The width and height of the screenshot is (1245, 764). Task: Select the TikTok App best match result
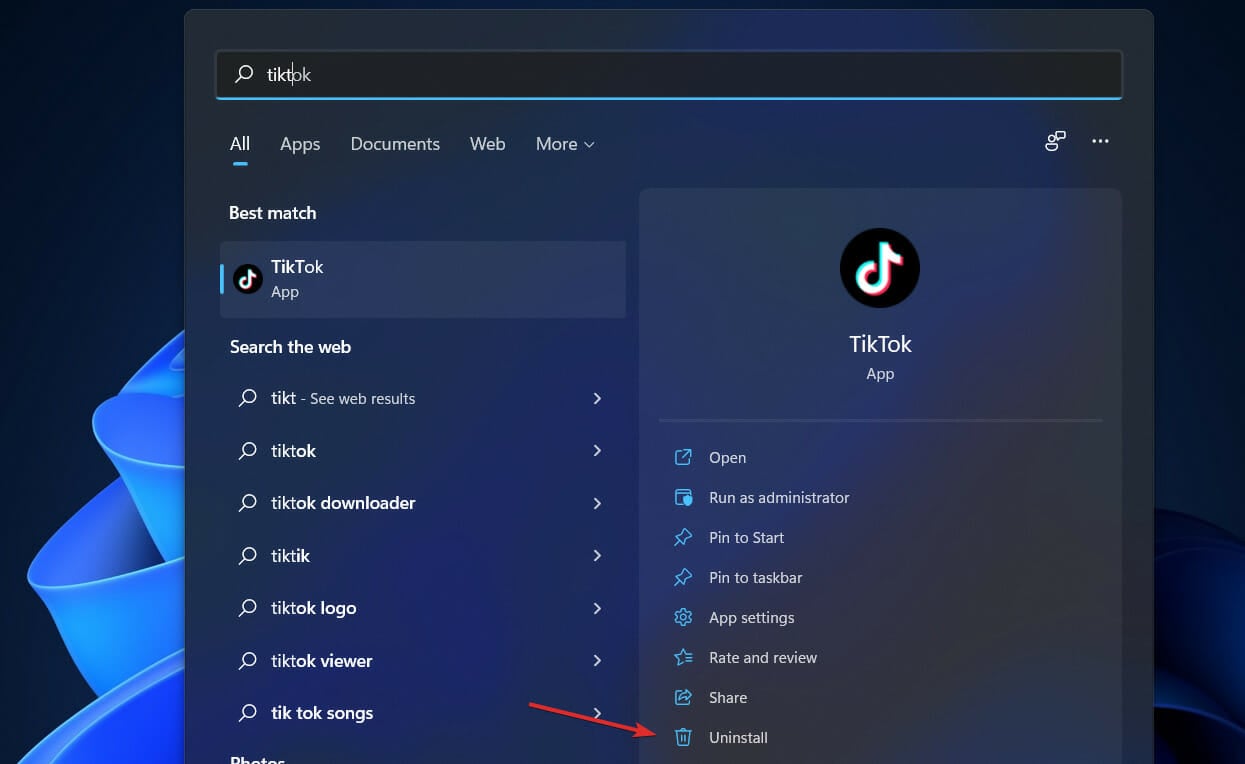point(423,279)
